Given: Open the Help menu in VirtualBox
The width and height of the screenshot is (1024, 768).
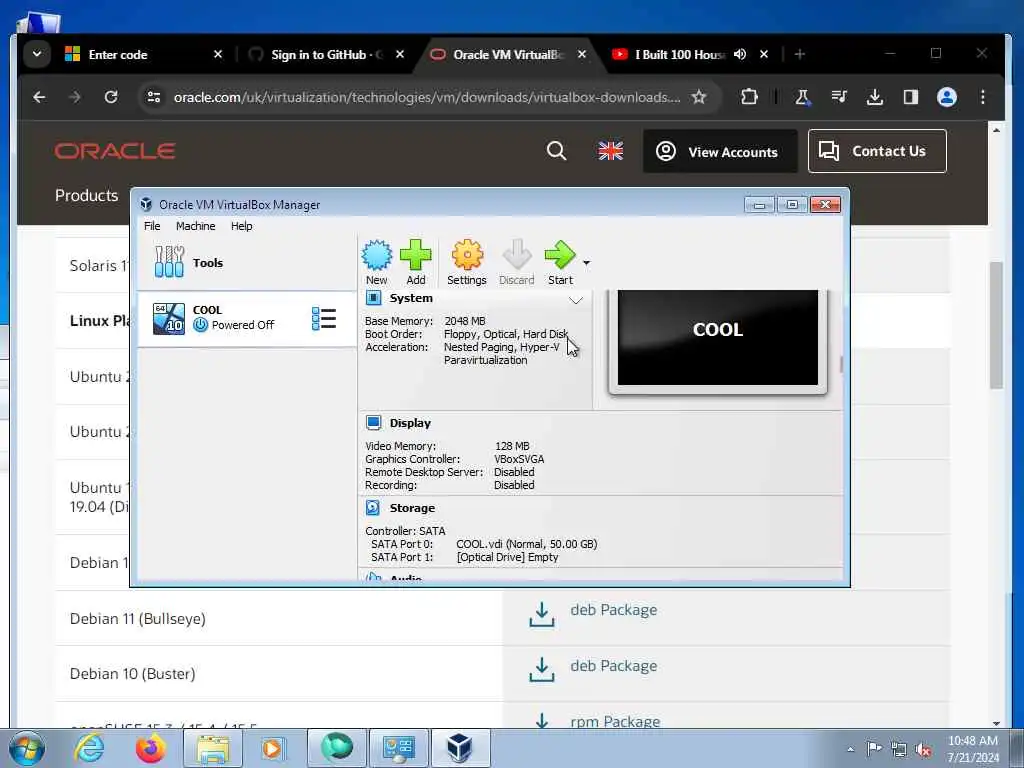Looking at the screenshot, I should click(242, 226).
